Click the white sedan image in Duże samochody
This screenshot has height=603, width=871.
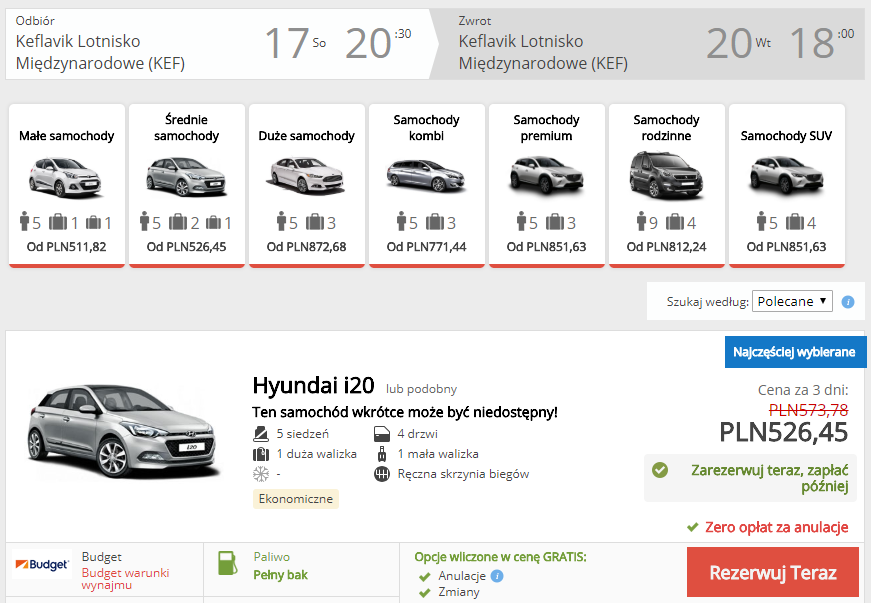coord(307,175)
